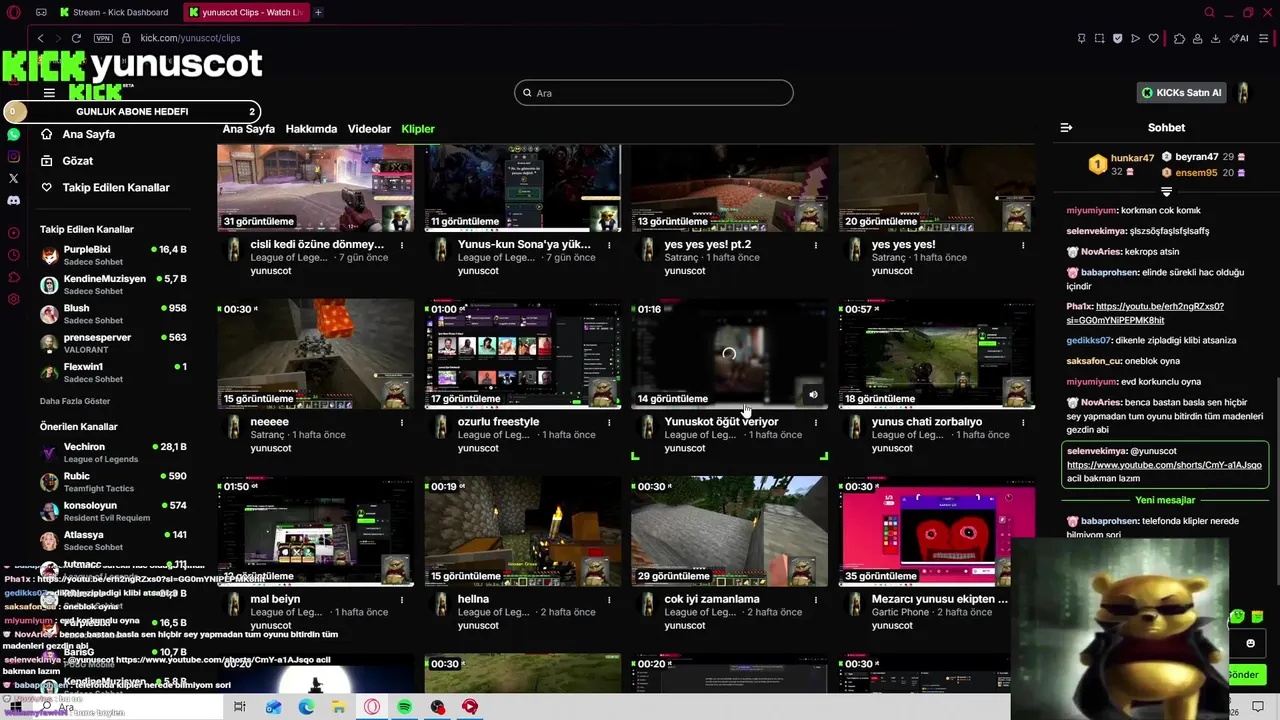This screenshot has width=1280, height=720.
Task: Open Microsoft Edge from the taskbar
Action: coord(306,707)
